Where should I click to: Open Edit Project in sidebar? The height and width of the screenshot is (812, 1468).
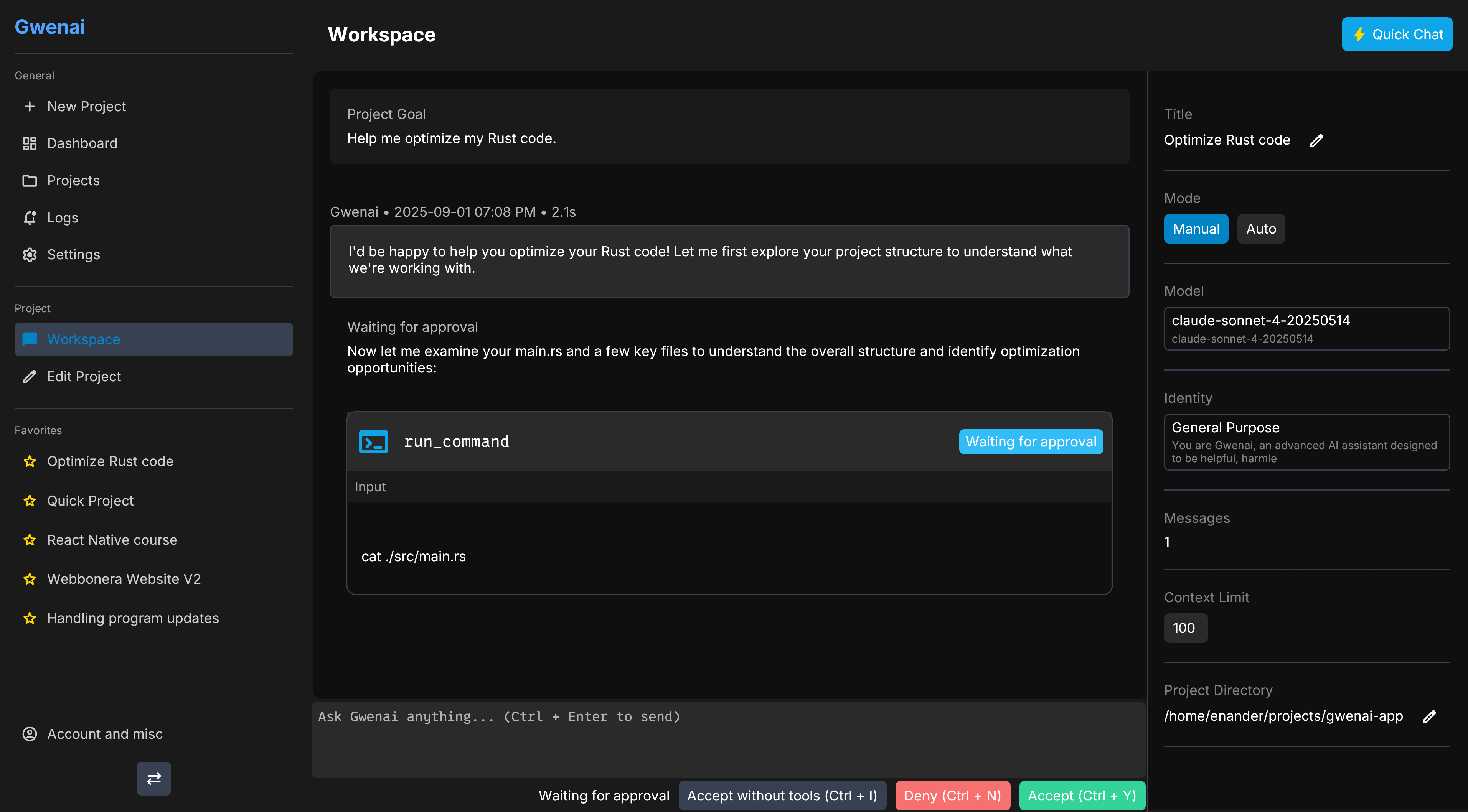84,377
